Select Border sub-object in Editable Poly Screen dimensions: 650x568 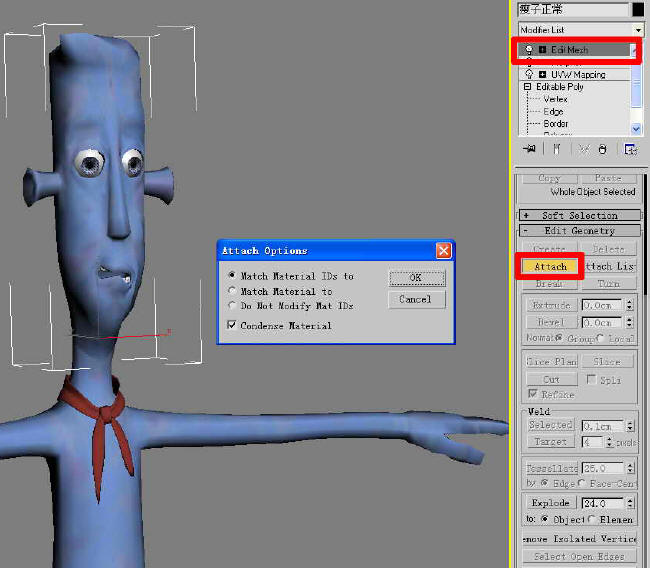point(556,124)
